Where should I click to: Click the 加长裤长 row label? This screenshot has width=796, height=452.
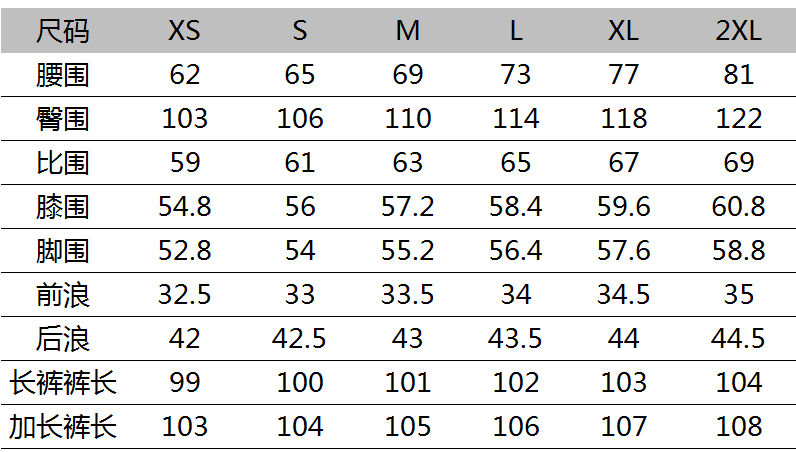click(x=63, y=427)
